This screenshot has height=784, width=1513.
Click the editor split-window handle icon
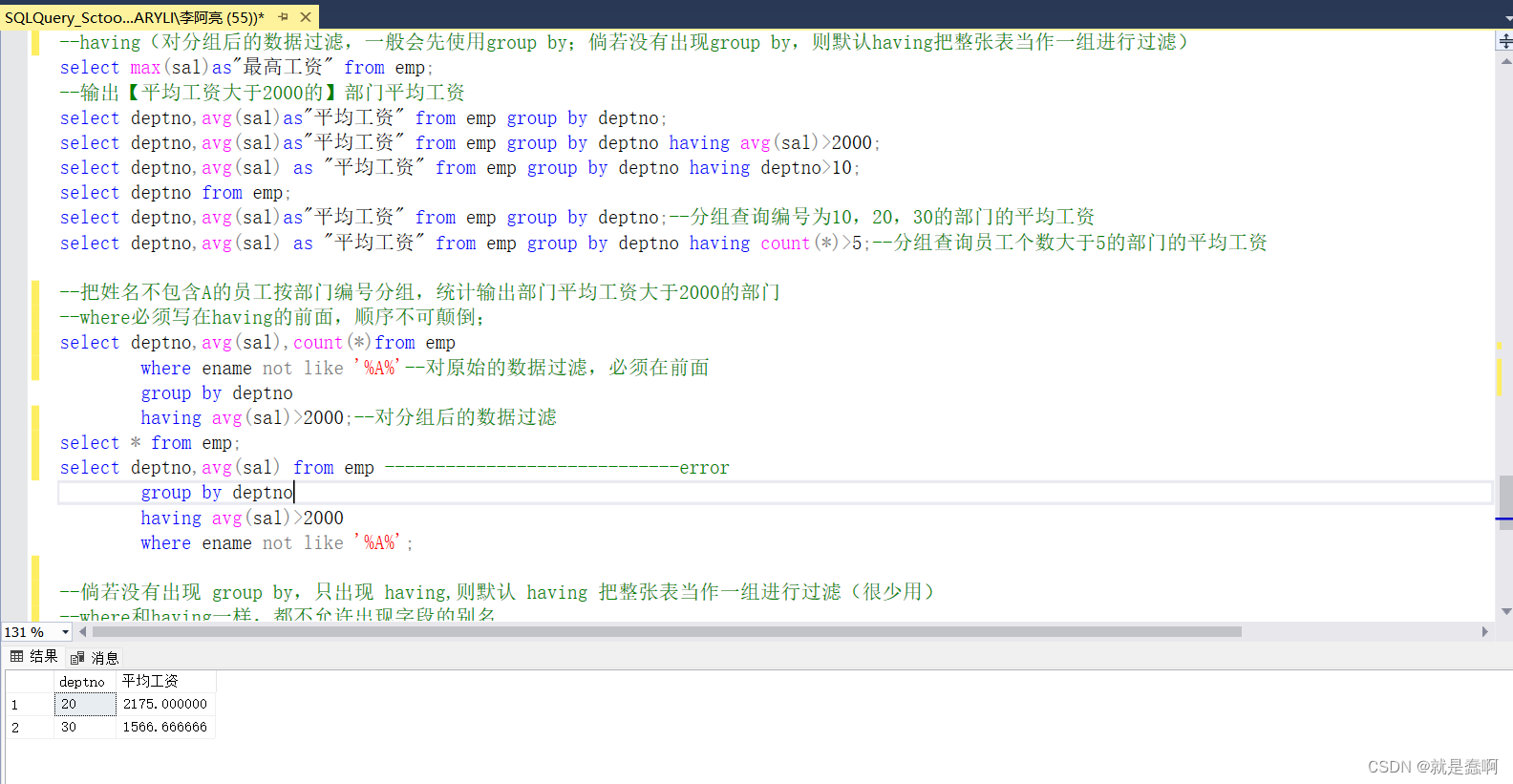click(1505, 41)
